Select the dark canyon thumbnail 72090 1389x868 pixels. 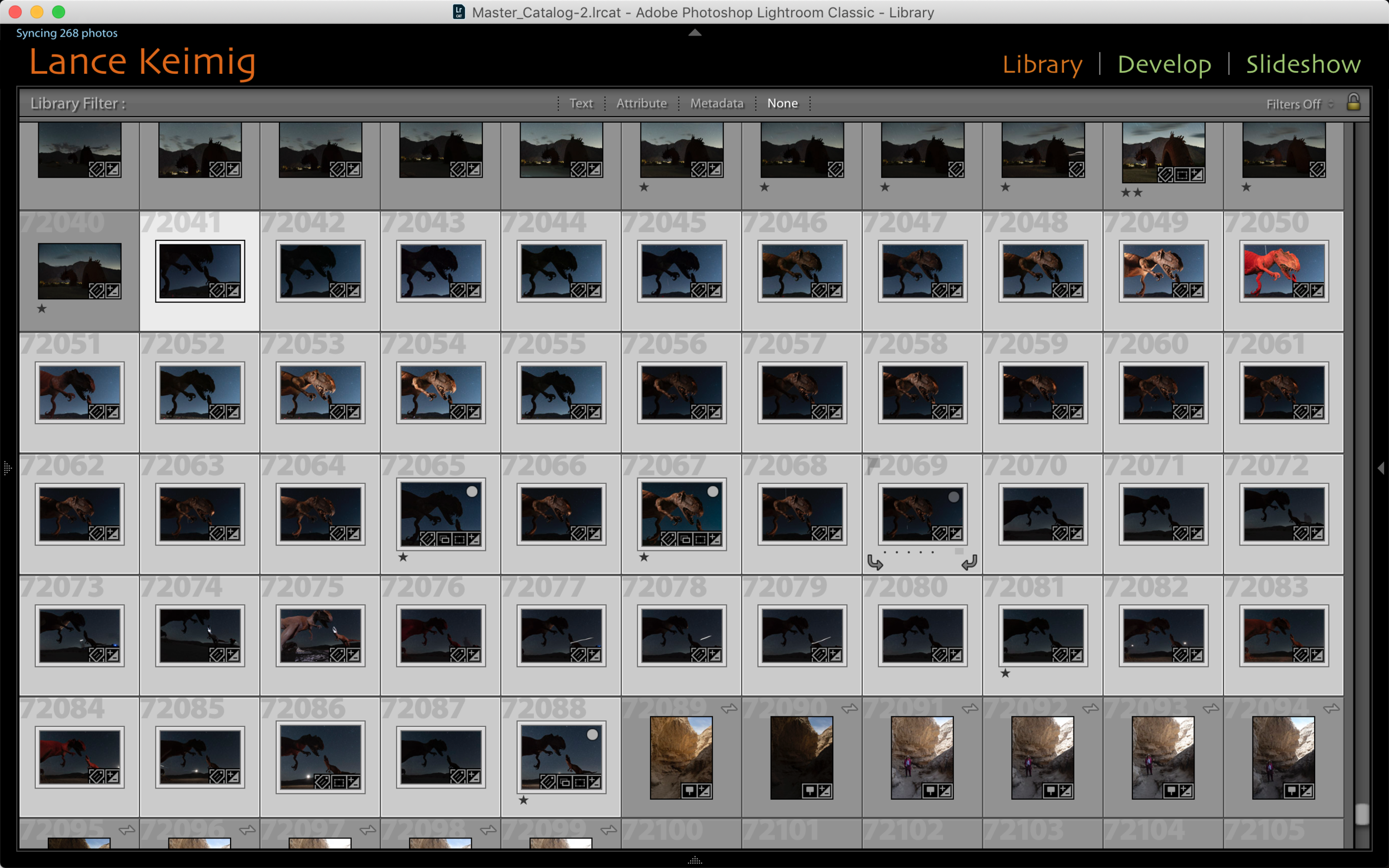tap(802, 757)
